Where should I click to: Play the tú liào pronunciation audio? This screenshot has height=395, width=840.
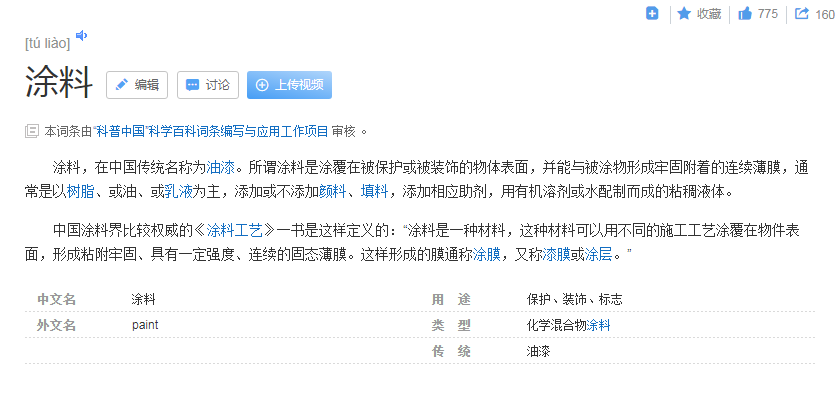[81, 36]
